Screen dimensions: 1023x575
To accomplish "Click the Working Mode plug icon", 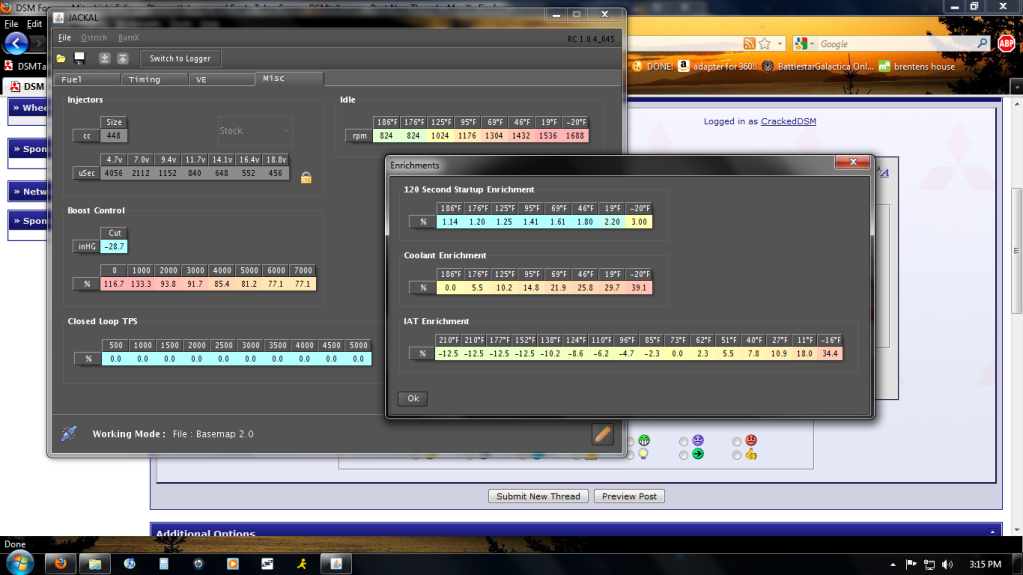I will (x=69, y=433).
